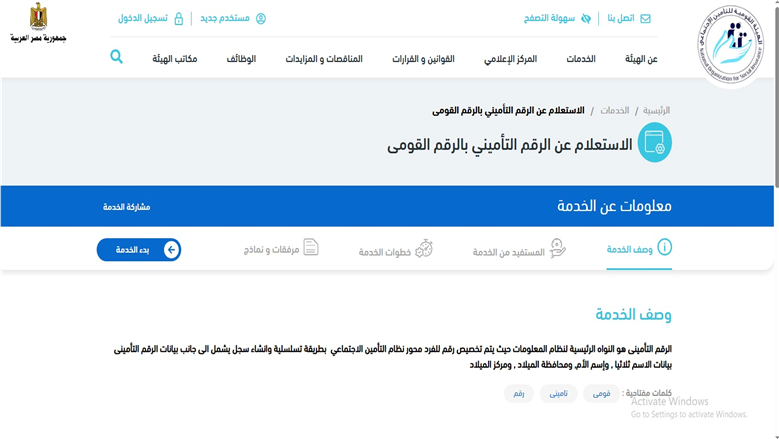This screenshot has height=439, width=779.
Task: Click the معلومات عن الخدمة heading
Action: [x=614, y=206]
